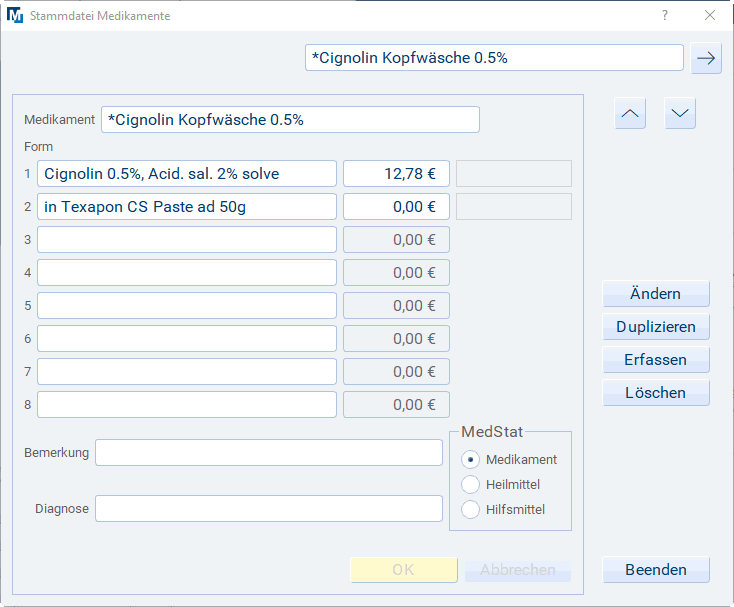Close the Stammdatei Medikamente dialog

tap(710, 15)
